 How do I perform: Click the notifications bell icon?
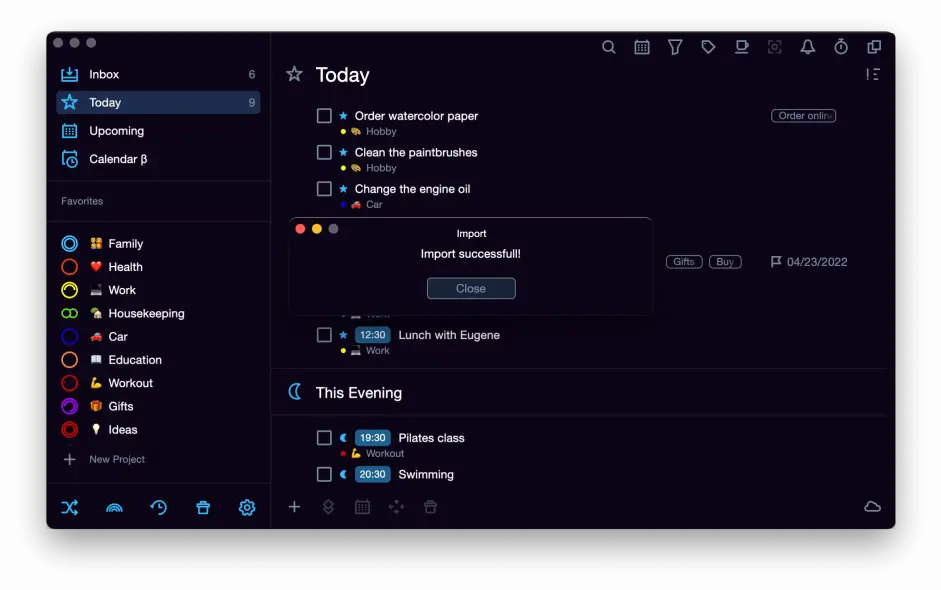(807, 47)
